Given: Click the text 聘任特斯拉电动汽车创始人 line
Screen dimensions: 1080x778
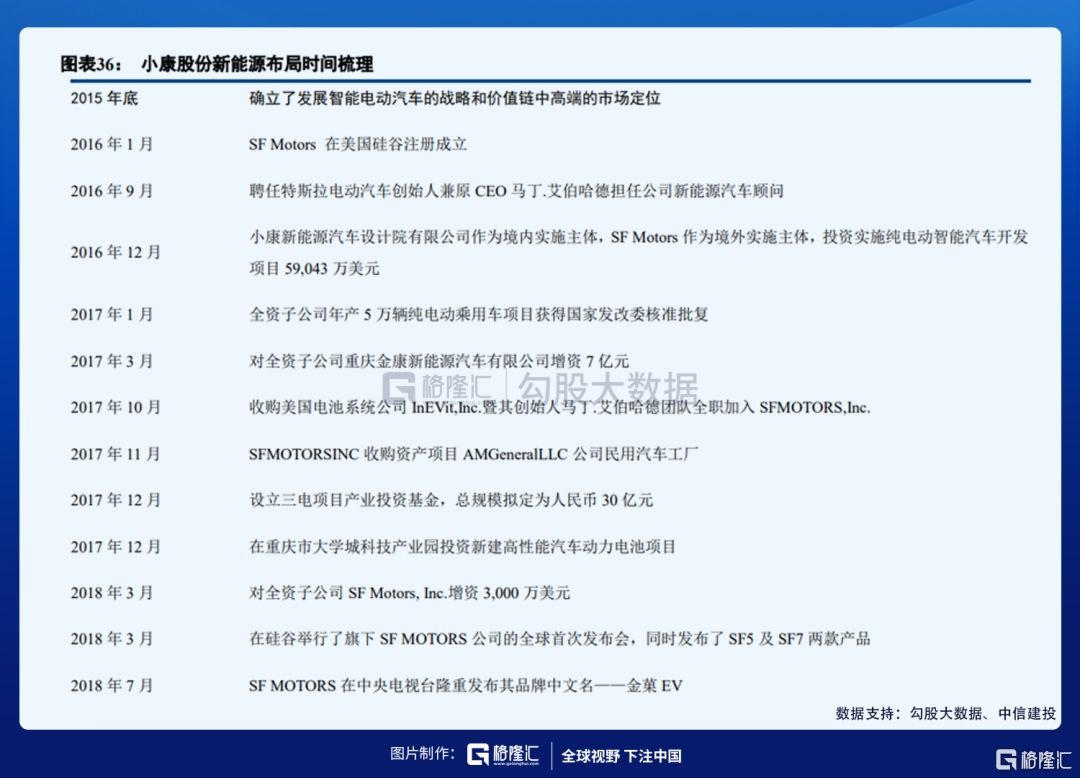Looking at the screenshot, I should click(517, 191).
